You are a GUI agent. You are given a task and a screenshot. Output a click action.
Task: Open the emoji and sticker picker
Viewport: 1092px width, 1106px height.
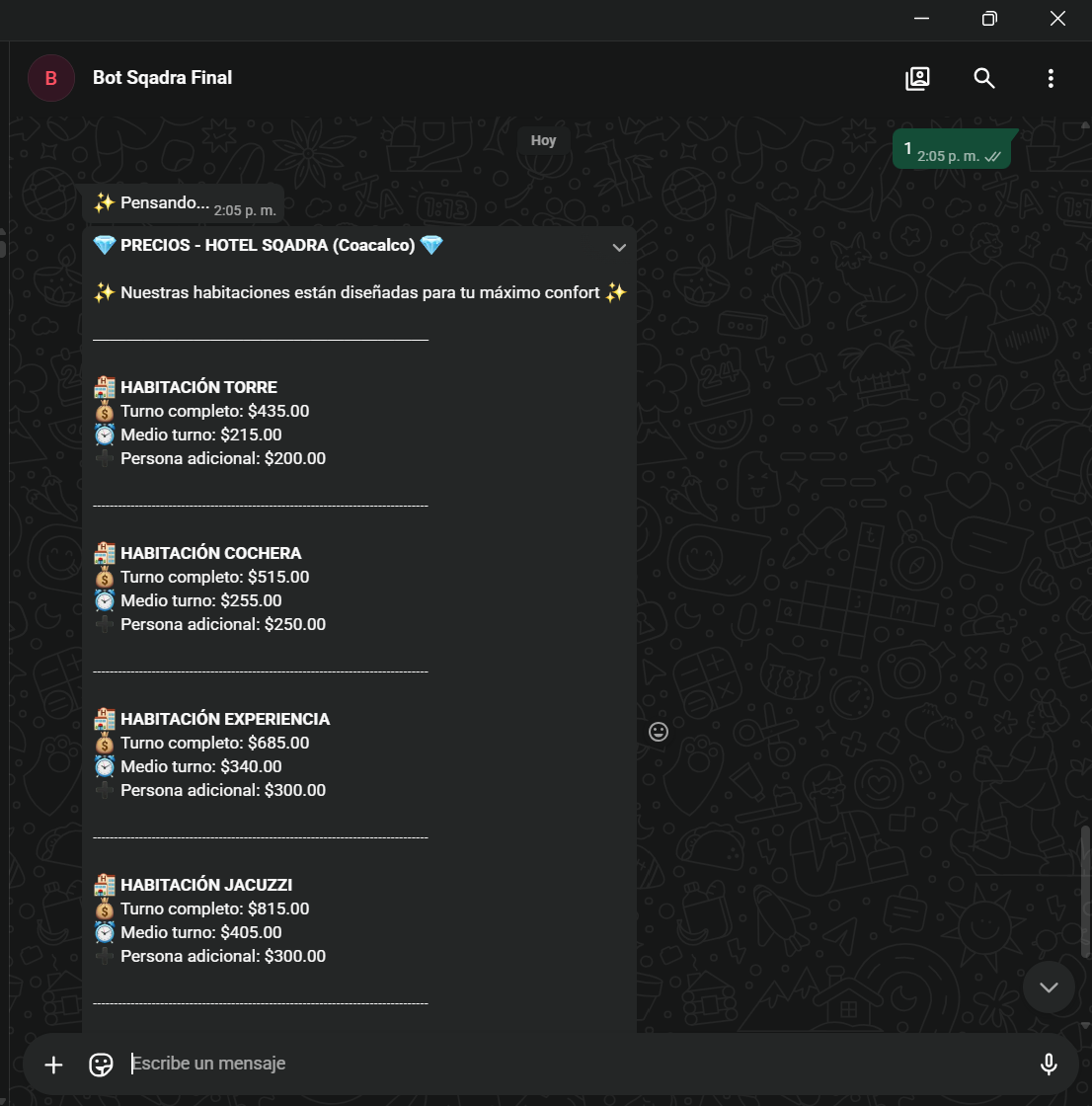(x=101, y=1065)
